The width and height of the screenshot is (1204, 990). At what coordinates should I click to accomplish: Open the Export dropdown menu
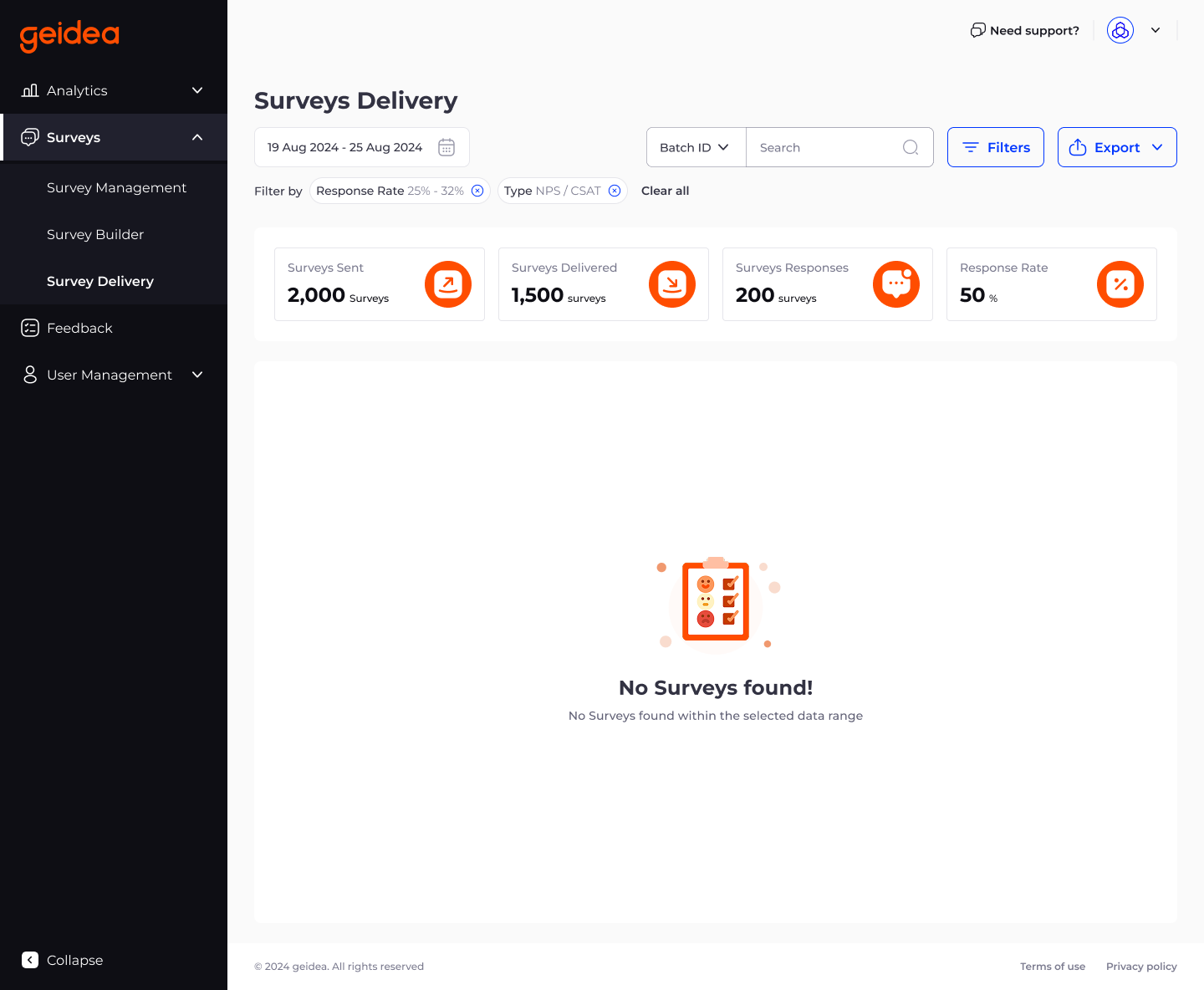[1116, 147]
